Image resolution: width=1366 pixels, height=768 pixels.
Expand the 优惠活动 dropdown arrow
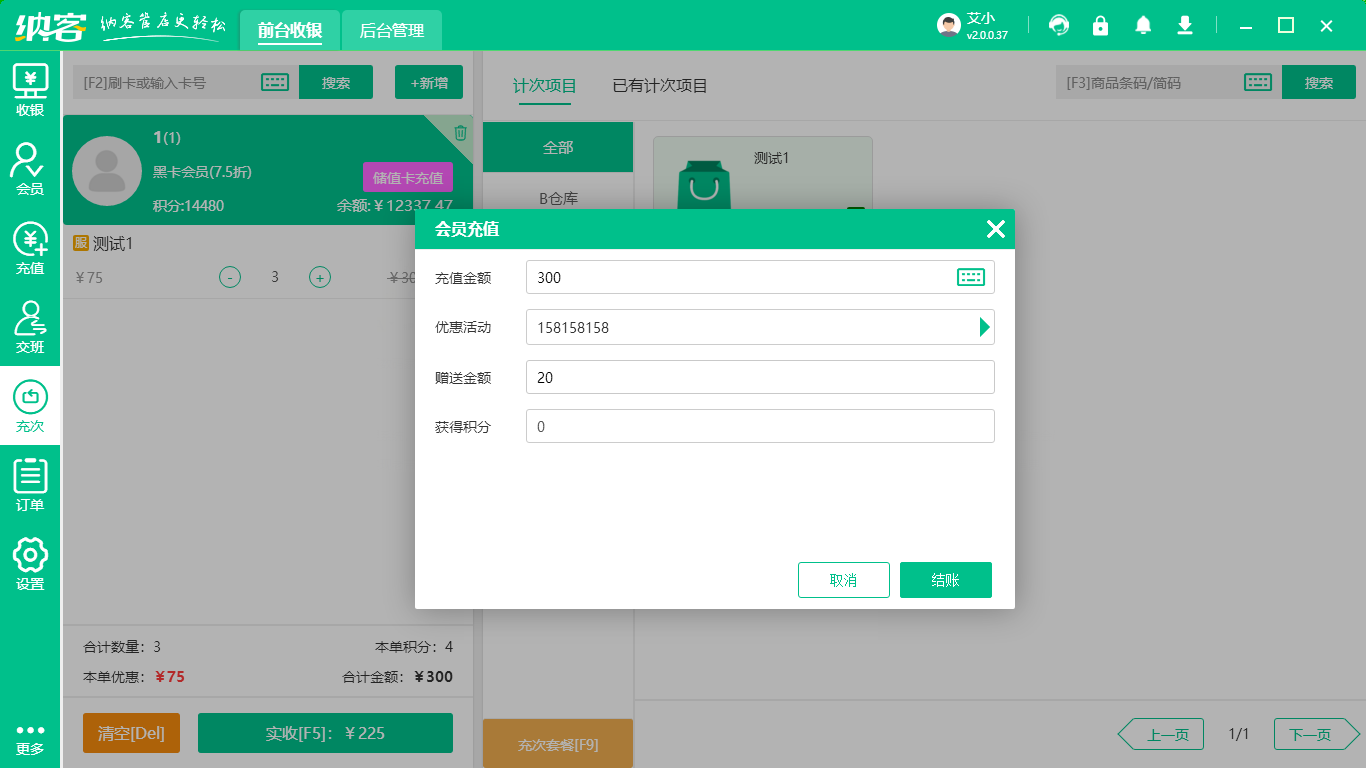pos(984,327)
